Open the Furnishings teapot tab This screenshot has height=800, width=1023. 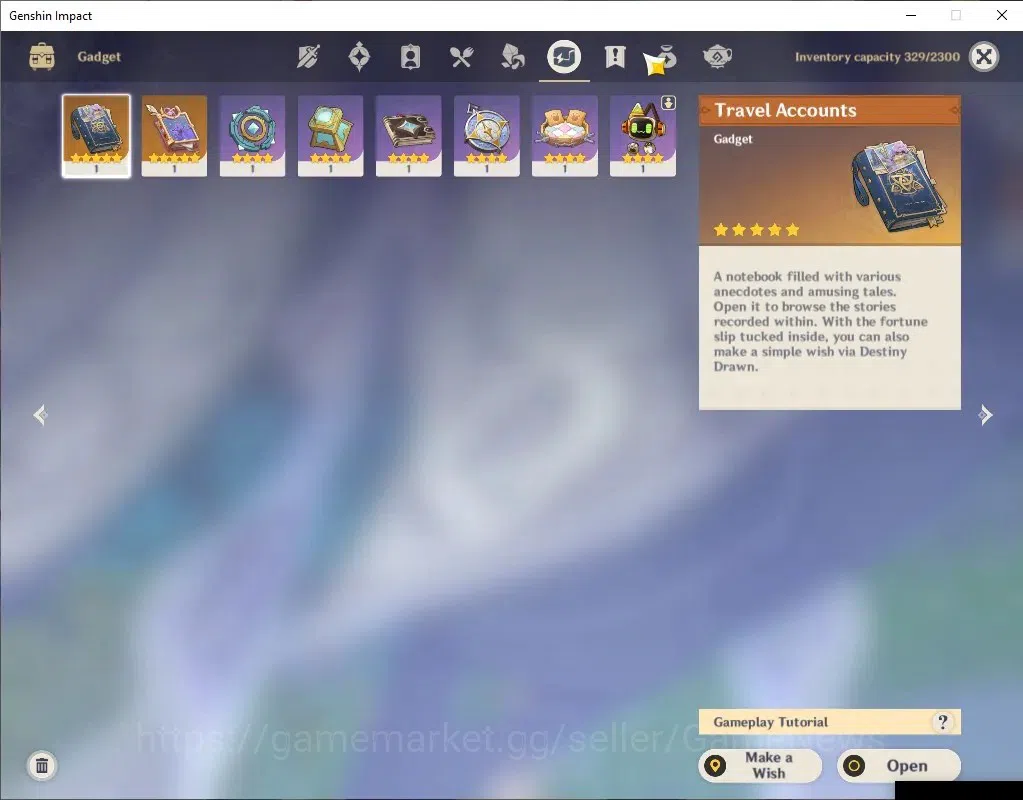[717, 57]
